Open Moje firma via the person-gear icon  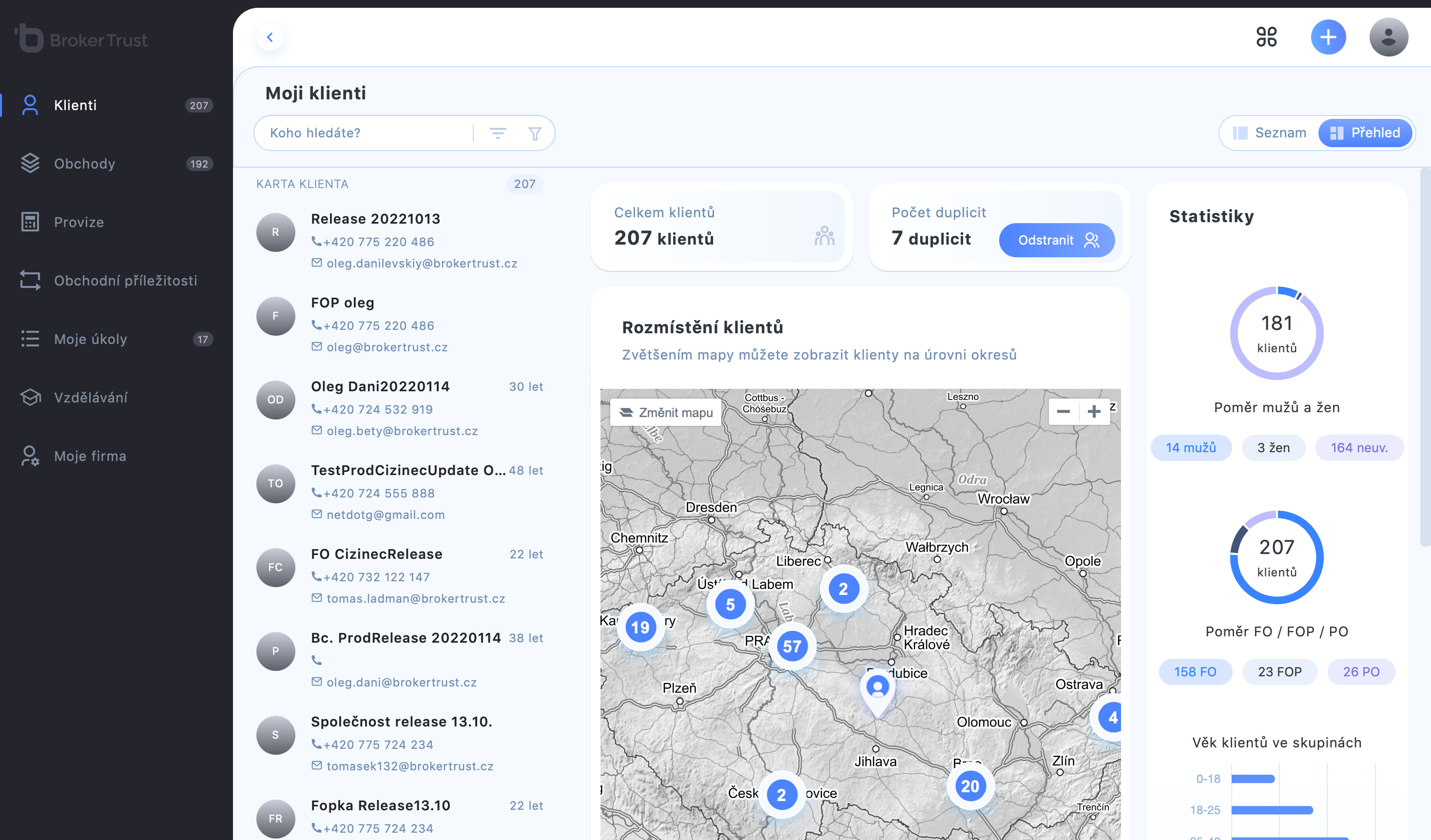pyautogui.click(x=30, y=456)
